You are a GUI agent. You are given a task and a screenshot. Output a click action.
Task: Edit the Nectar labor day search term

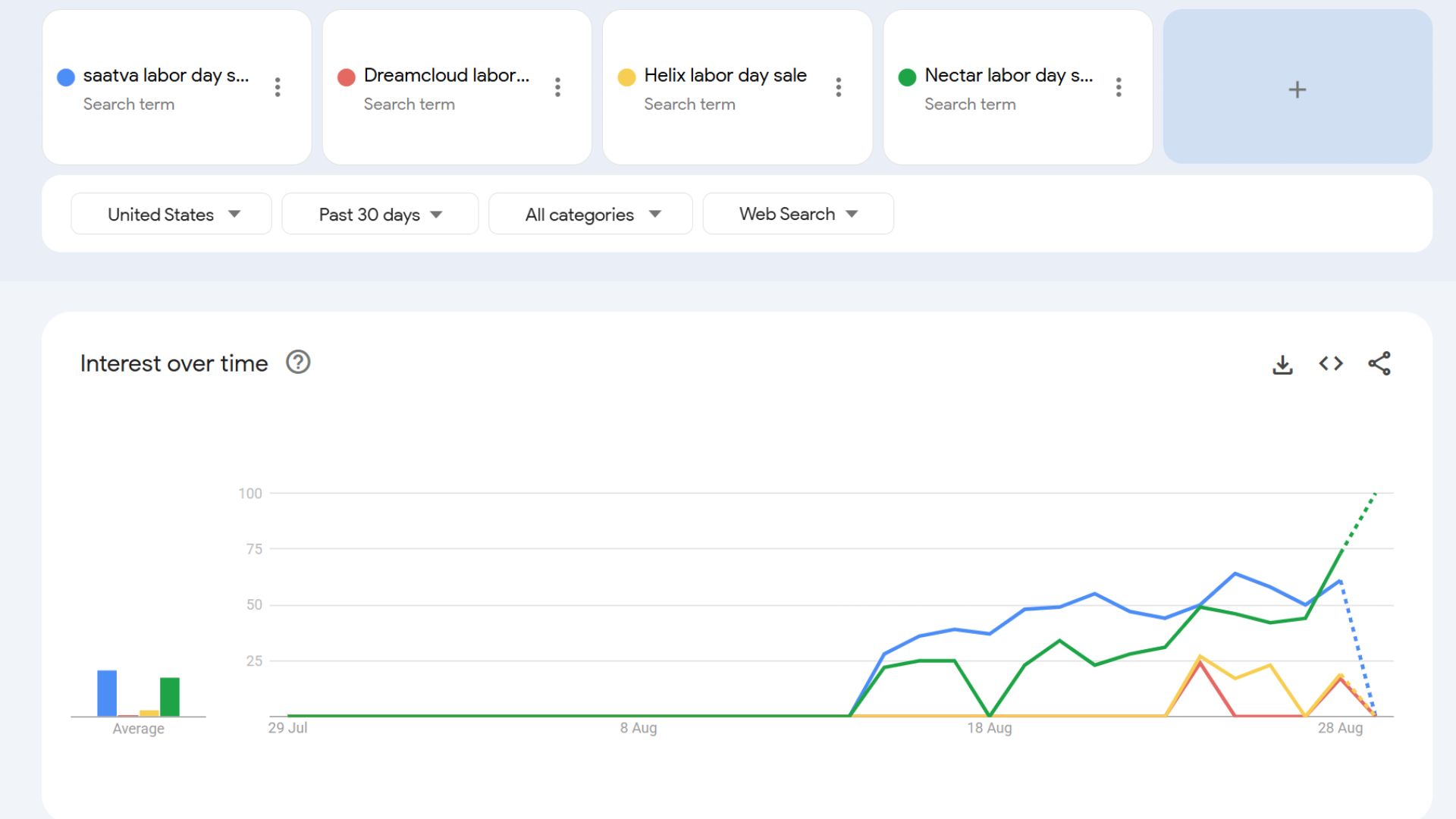point(1009,76)
